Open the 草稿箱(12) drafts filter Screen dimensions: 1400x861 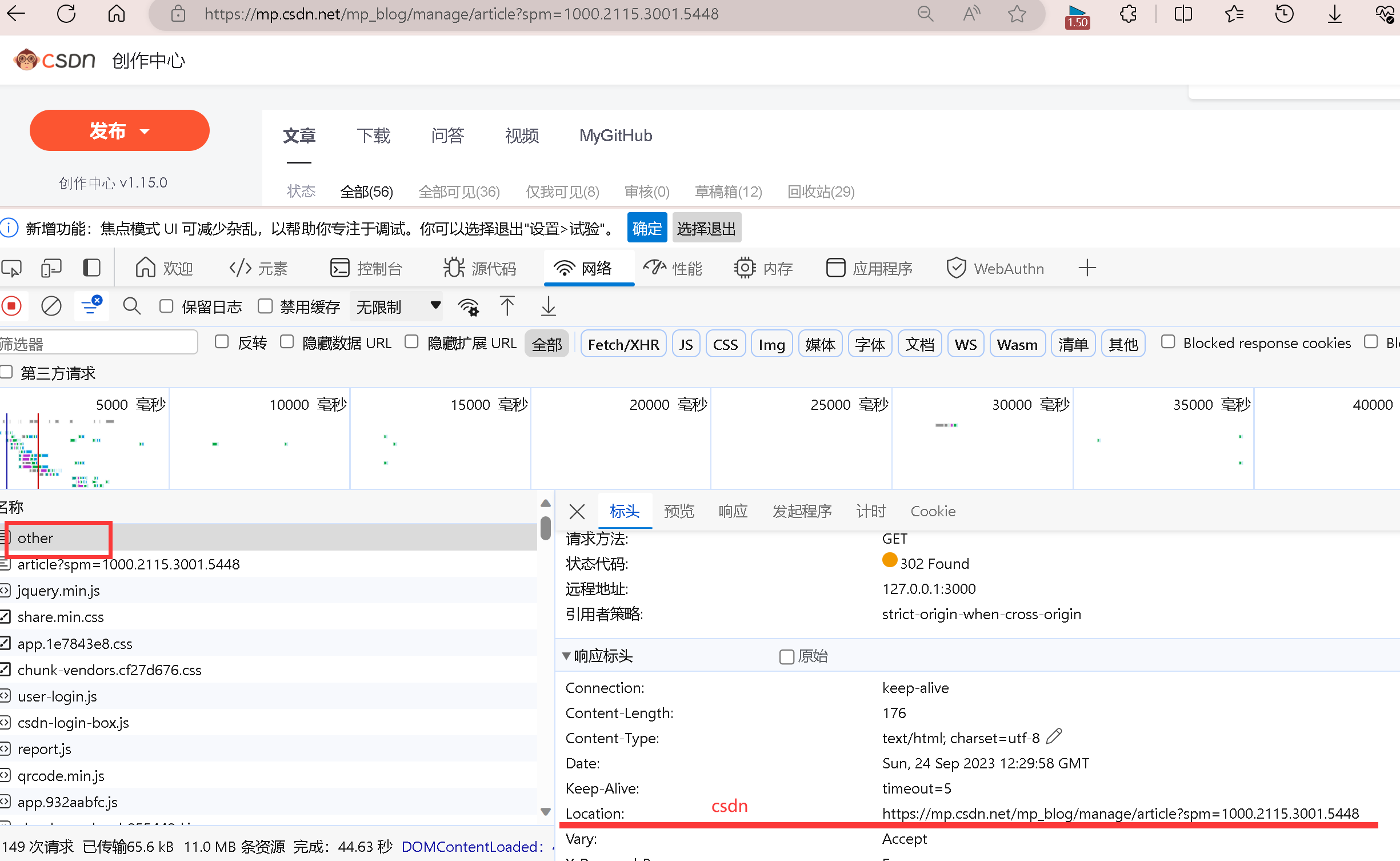point(728,192)
